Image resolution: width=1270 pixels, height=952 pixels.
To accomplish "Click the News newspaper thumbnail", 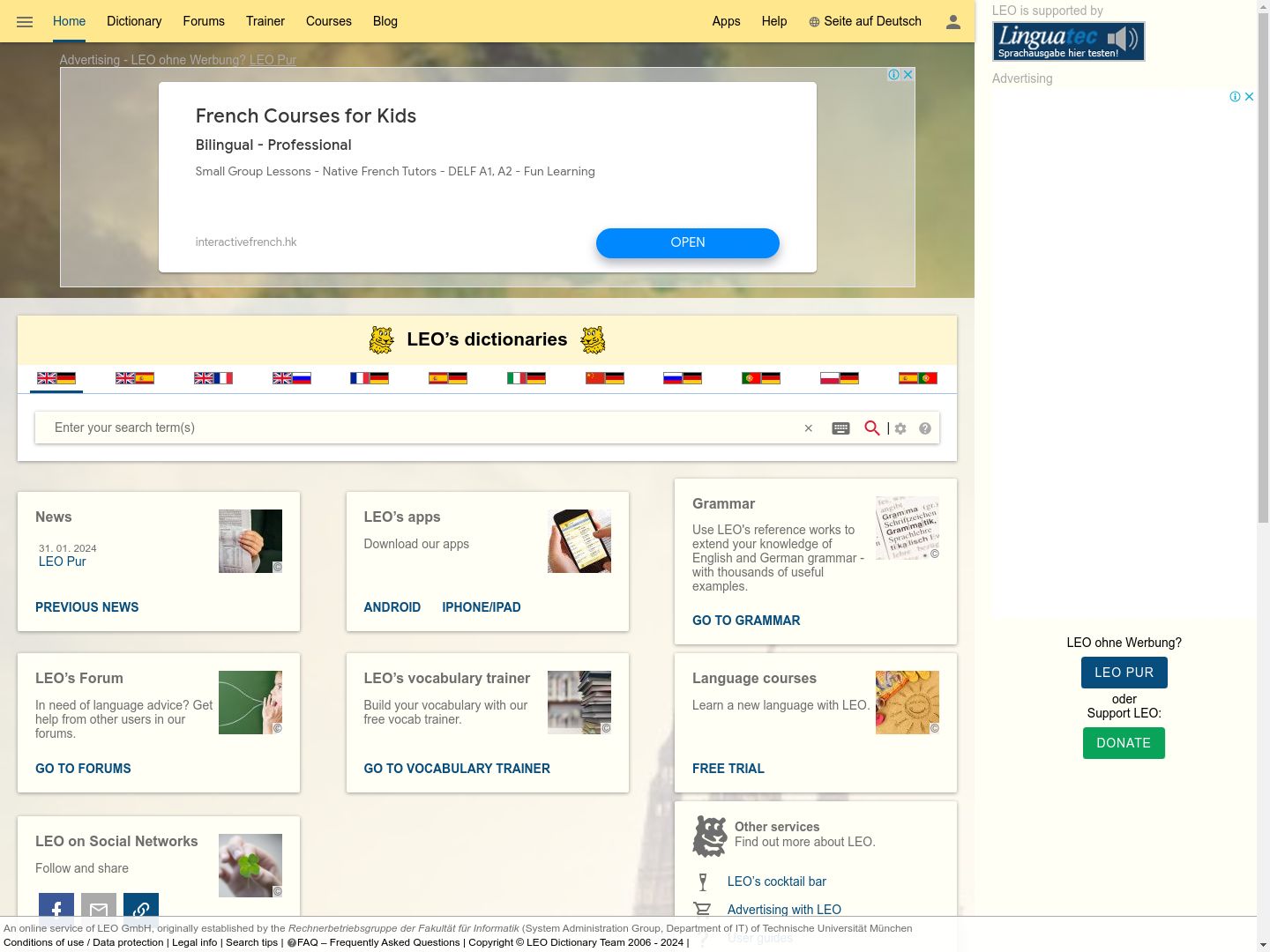I will tap(250, 541).
